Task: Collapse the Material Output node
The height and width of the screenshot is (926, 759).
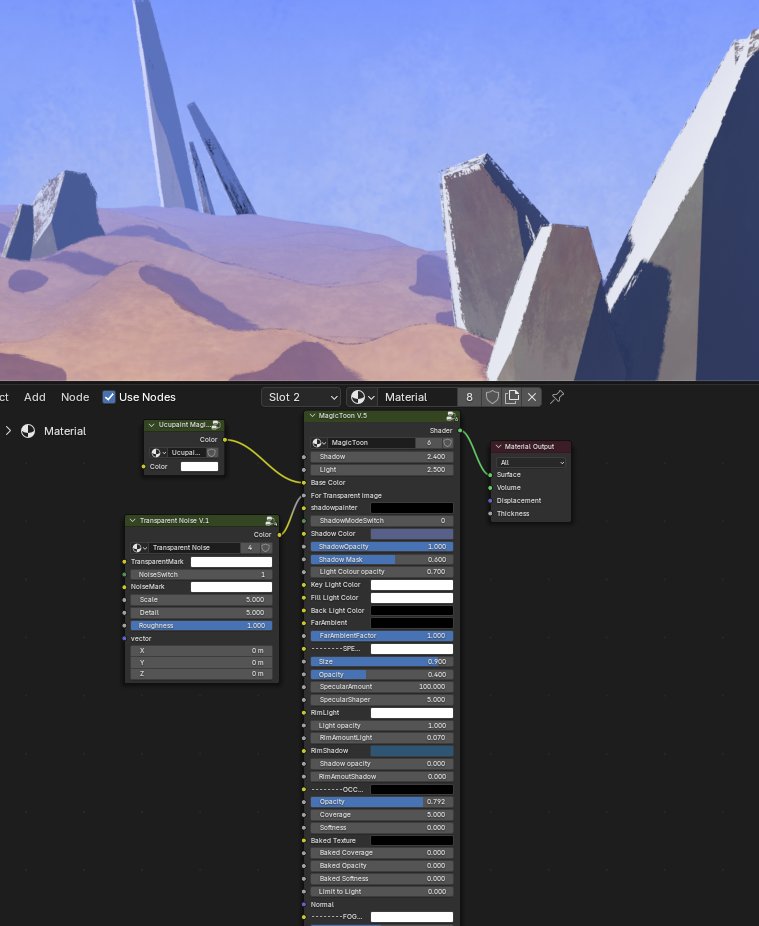Action: [x=498, y=446]
